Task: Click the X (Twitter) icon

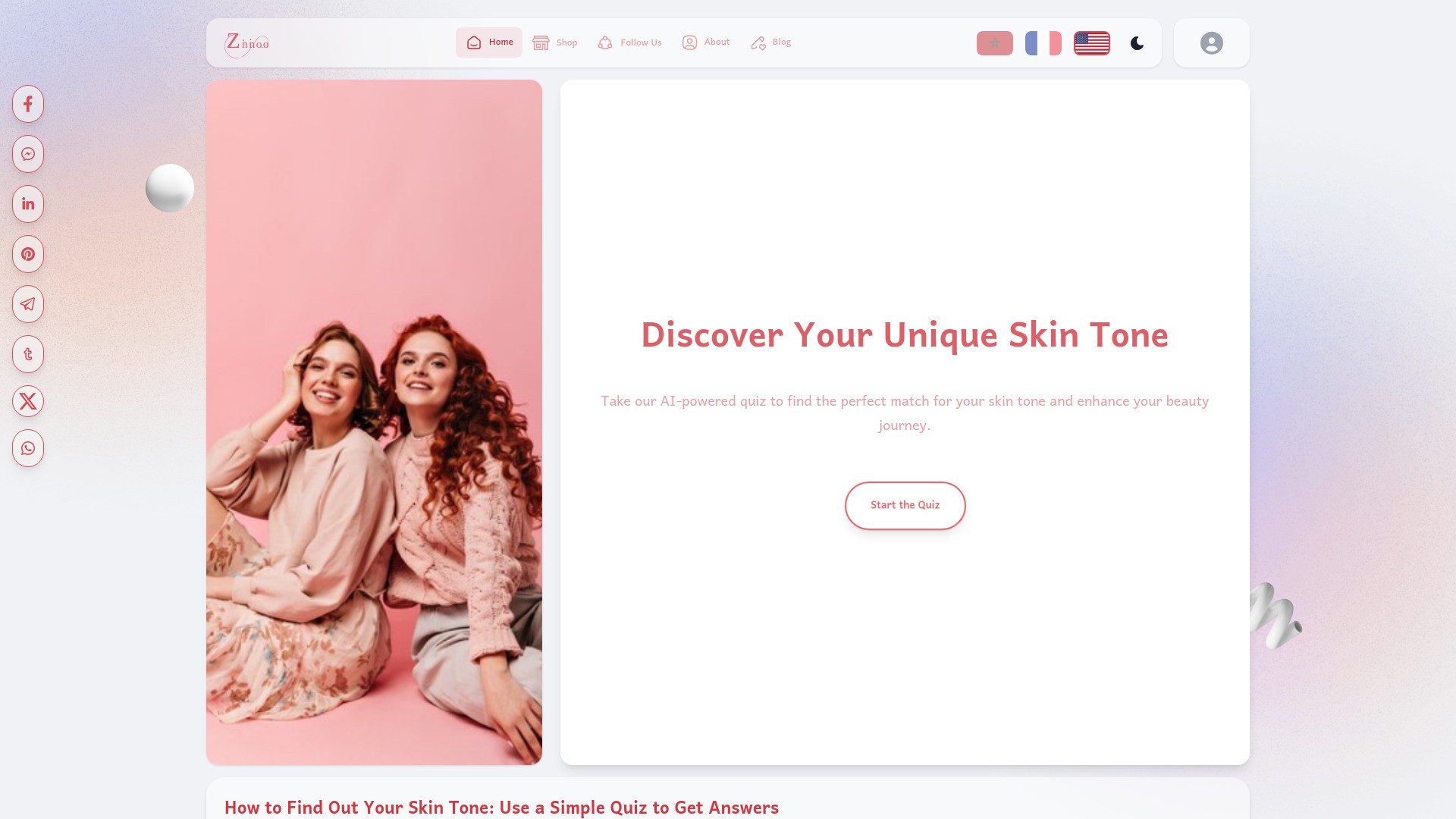Action: coord(28,401)
